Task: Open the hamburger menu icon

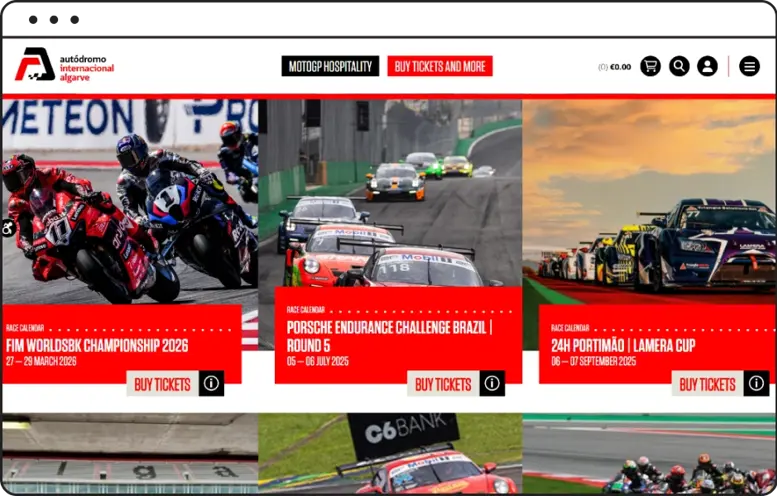Action: click(x=749, y=66)
